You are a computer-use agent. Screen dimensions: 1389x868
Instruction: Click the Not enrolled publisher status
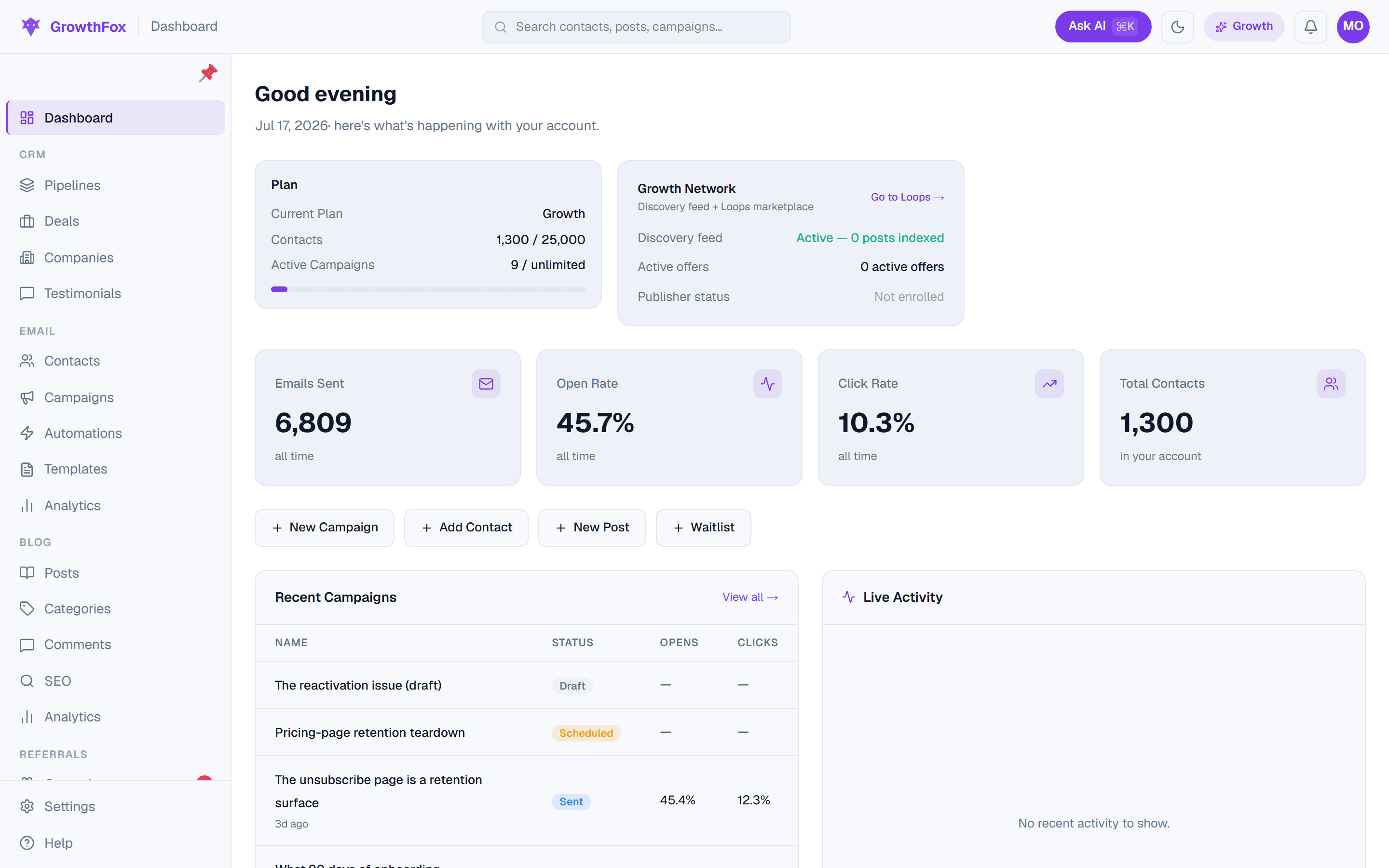point(909,297)
